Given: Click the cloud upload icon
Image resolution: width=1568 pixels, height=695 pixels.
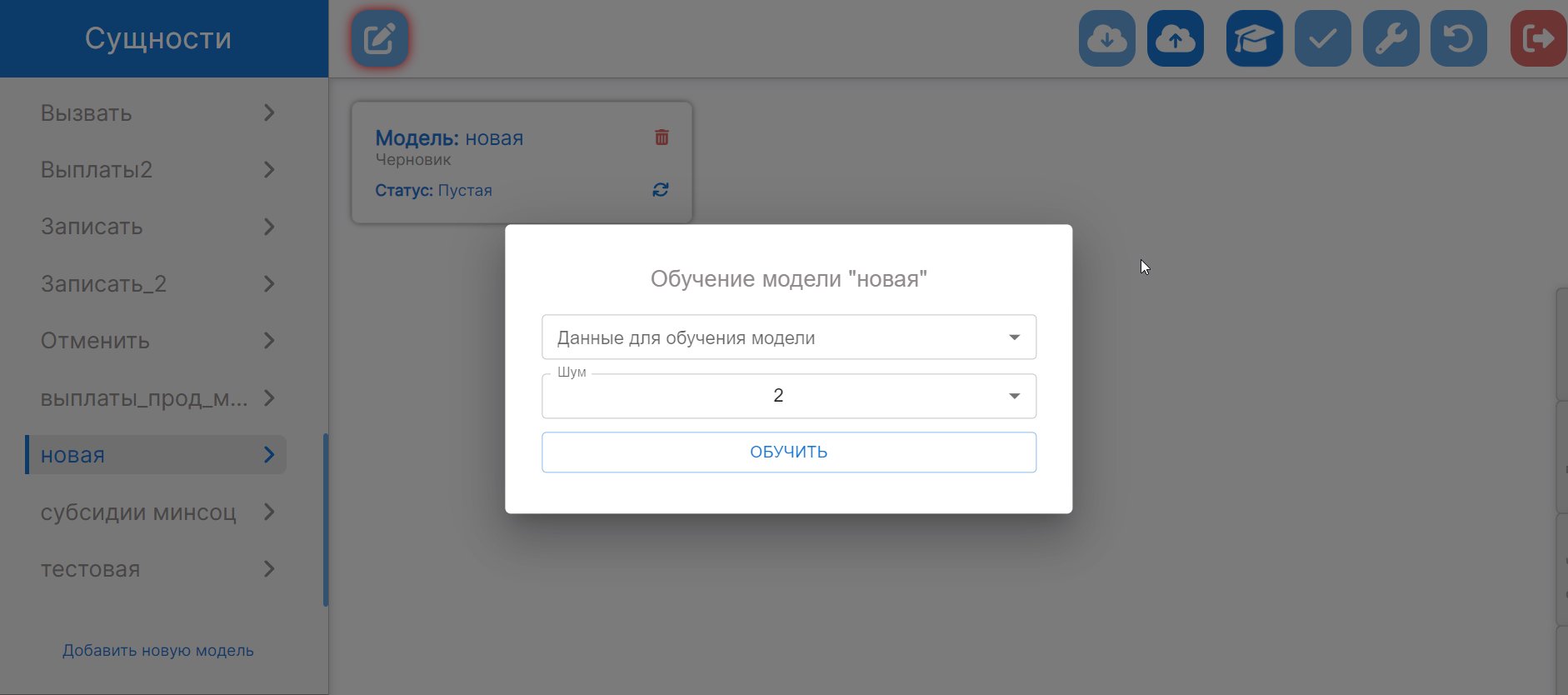Looking at the screenshot, I should pos(1175,38).
